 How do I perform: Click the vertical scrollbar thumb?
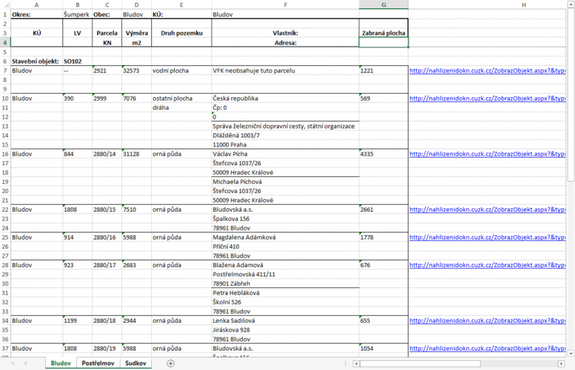click(x=571, y=95)
